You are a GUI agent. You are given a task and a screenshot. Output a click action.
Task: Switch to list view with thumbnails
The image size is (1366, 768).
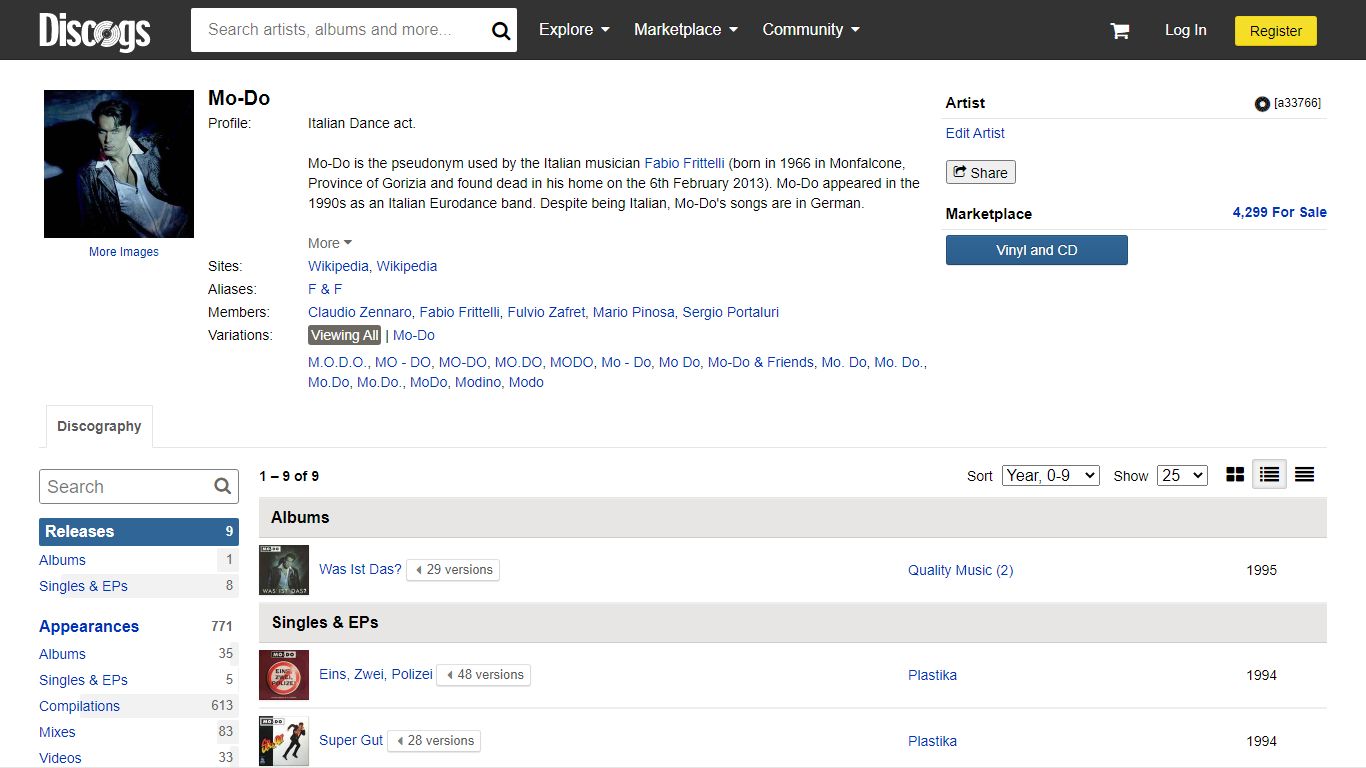[x=1270, y=475]
